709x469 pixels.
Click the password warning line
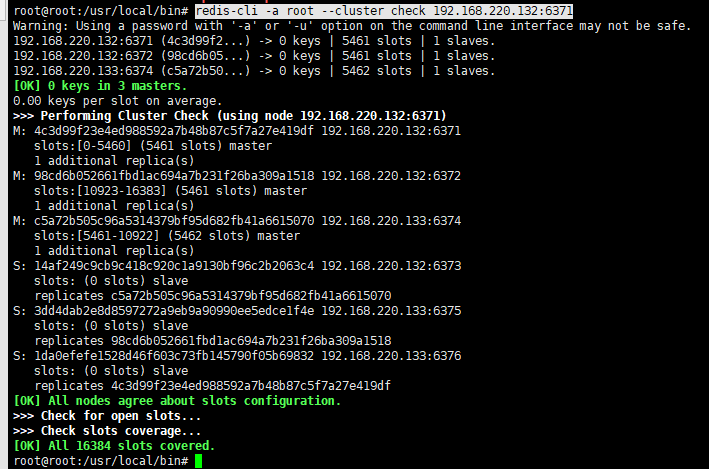pos(352,26)
